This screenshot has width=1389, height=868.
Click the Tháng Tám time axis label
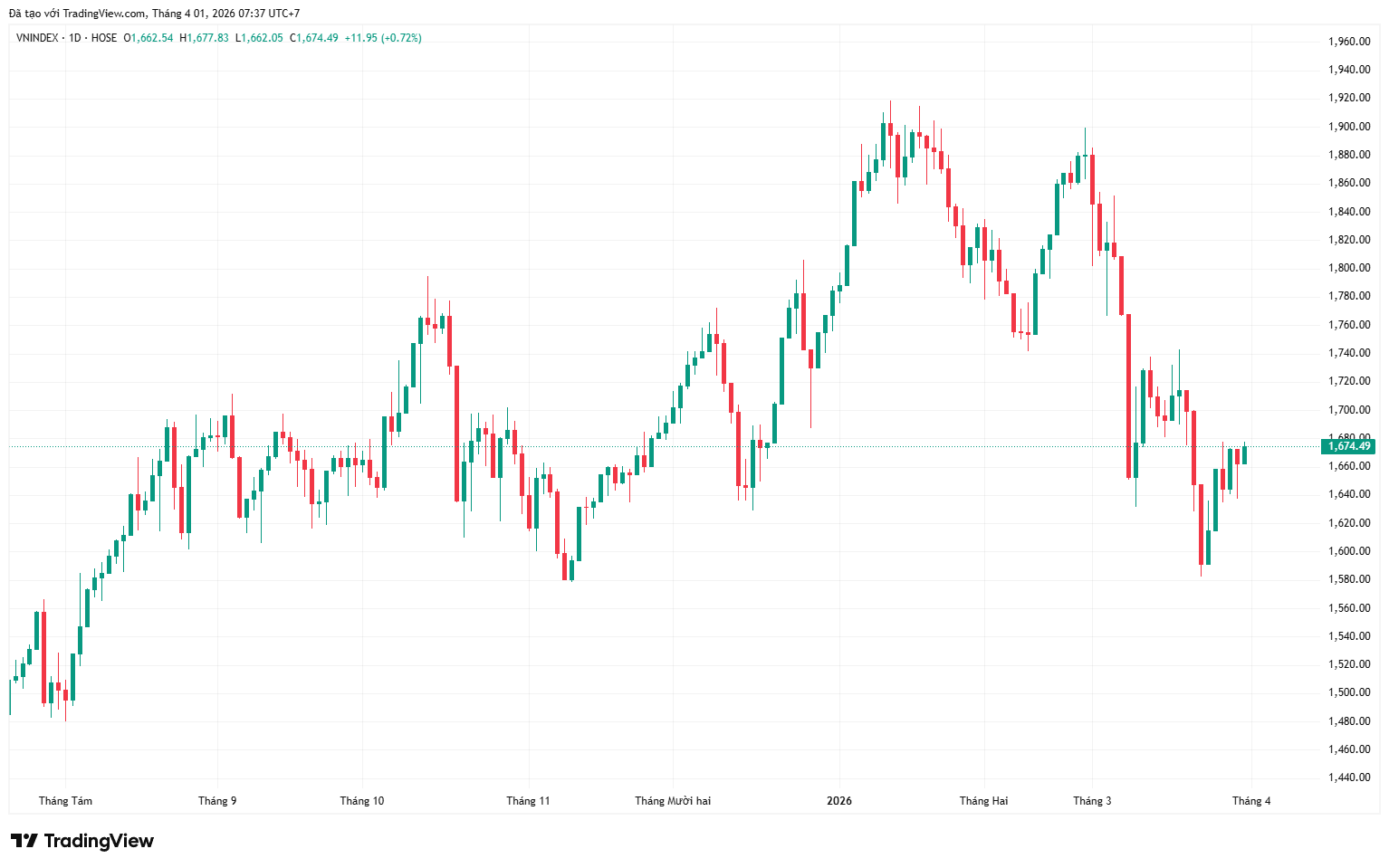[65, 801]
